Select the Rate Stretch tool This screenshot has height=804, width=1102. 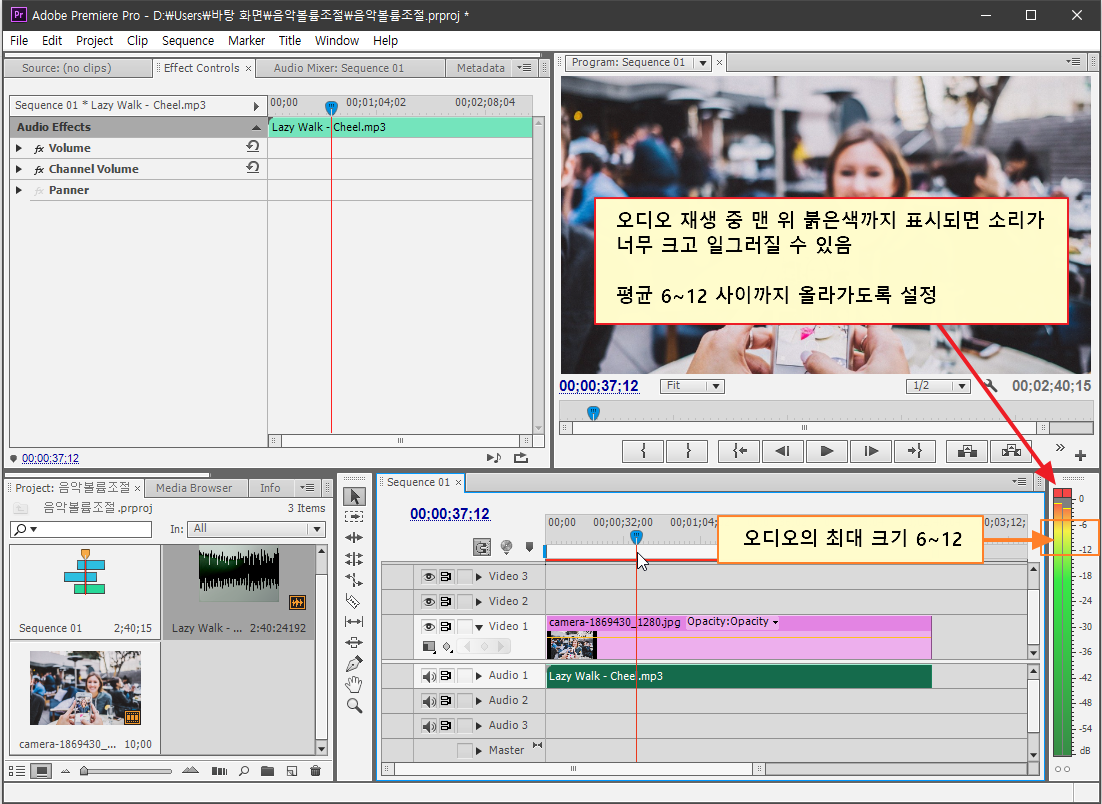pyautogui.click(x=354, y=580)
